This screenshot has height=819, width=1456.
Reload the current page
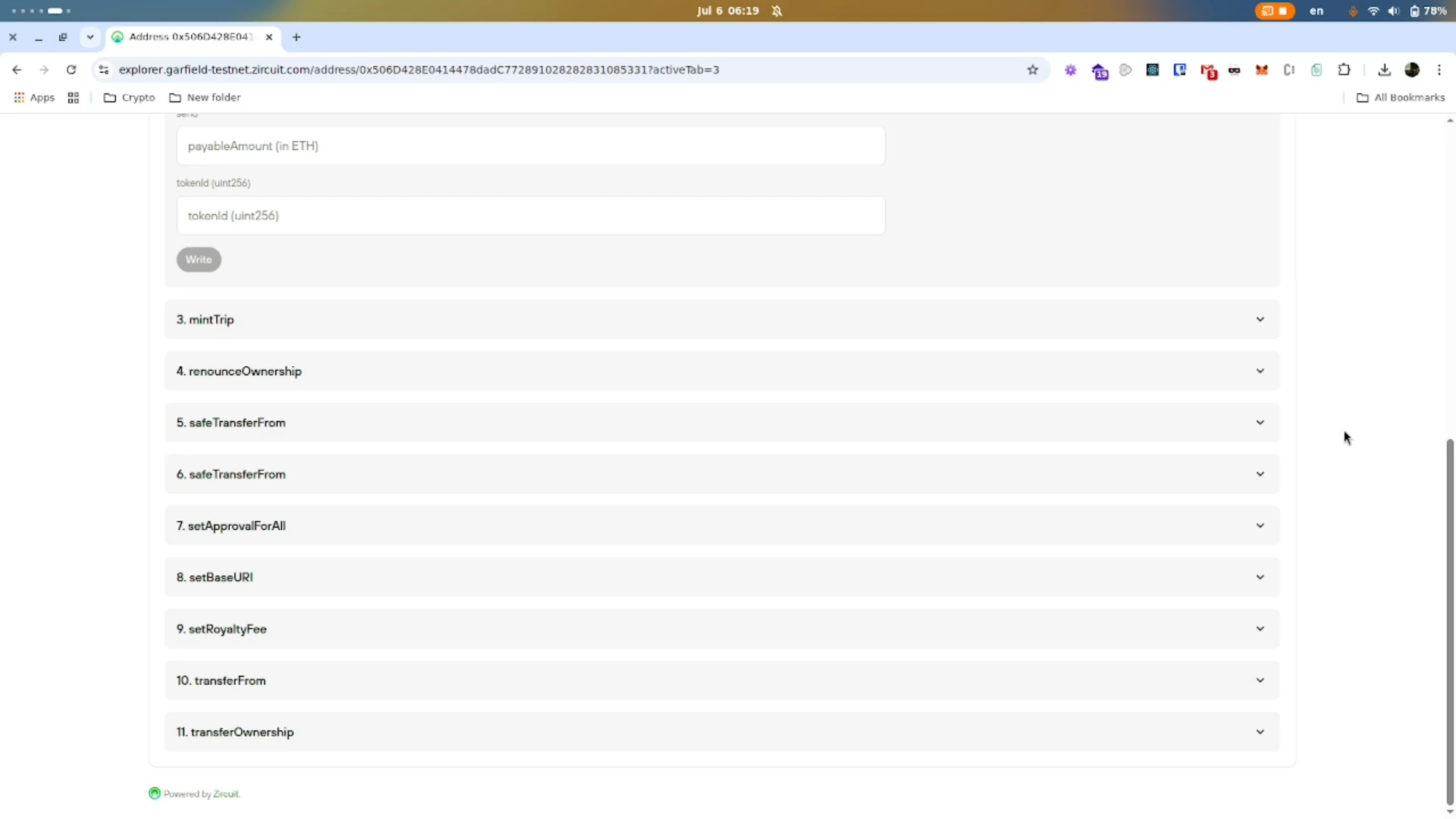tap(71, 70)
